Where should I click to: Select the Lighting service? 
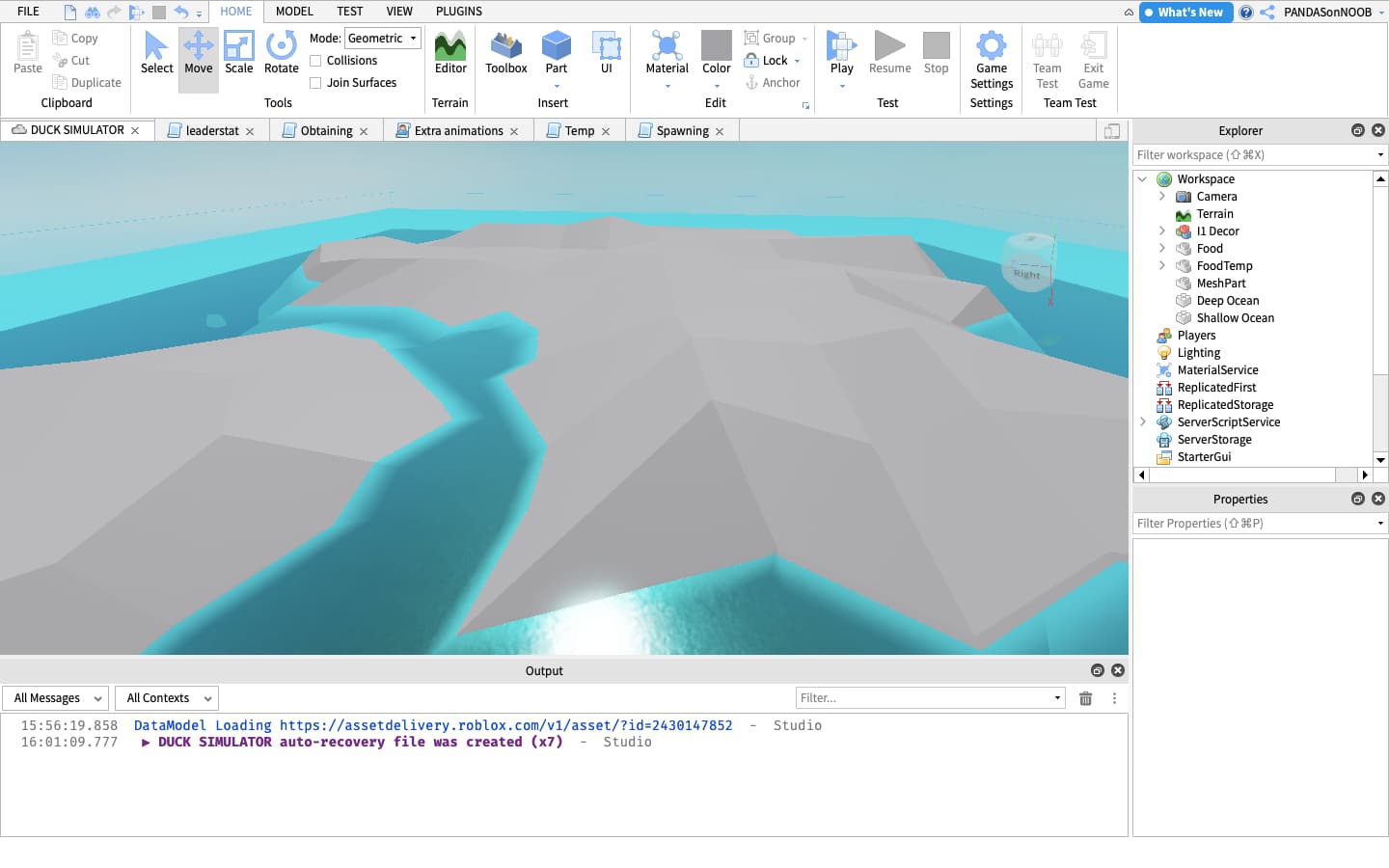(x=1198, y=353)
